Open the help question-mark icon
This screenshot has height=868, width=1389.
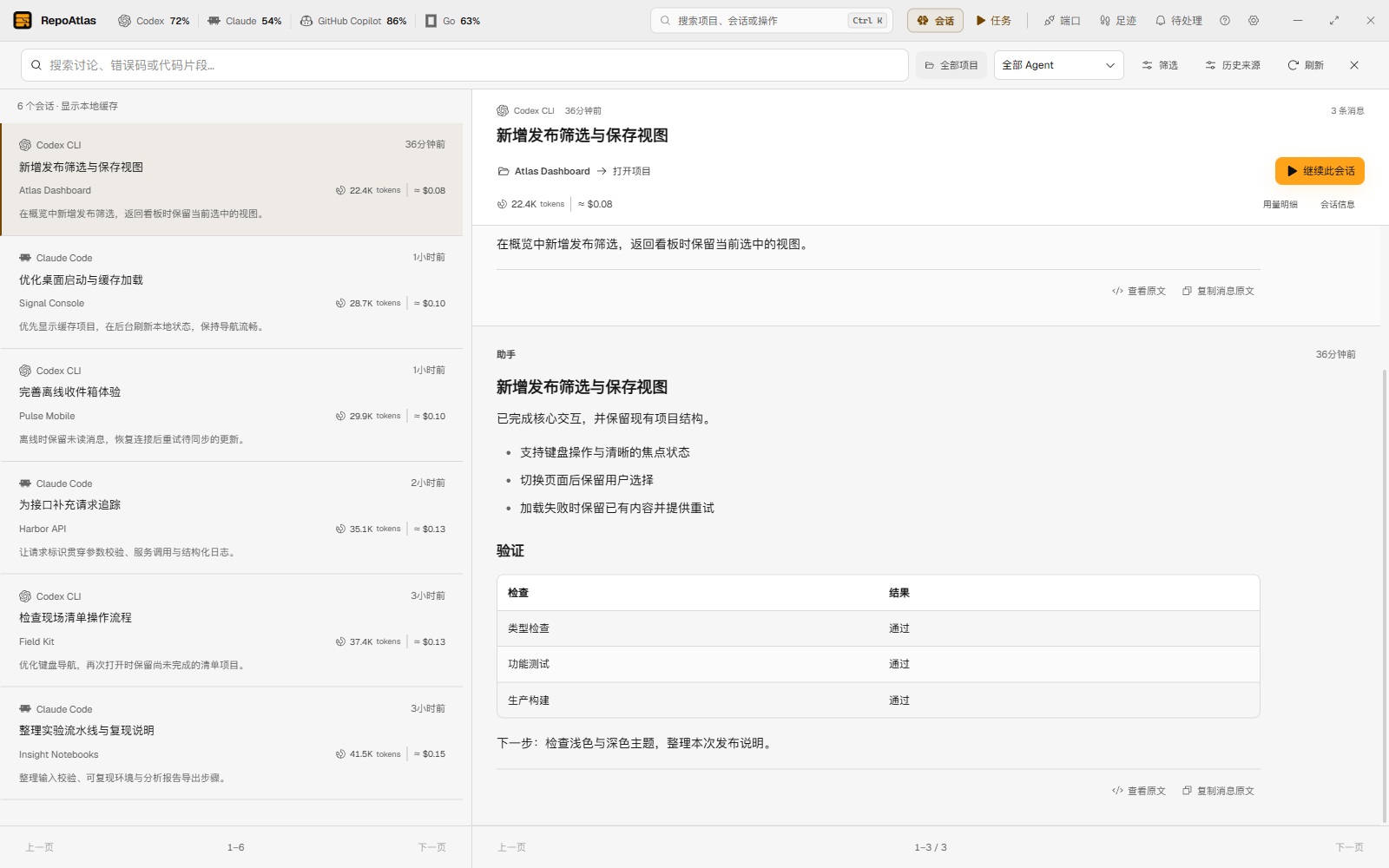coord(1225,21)
